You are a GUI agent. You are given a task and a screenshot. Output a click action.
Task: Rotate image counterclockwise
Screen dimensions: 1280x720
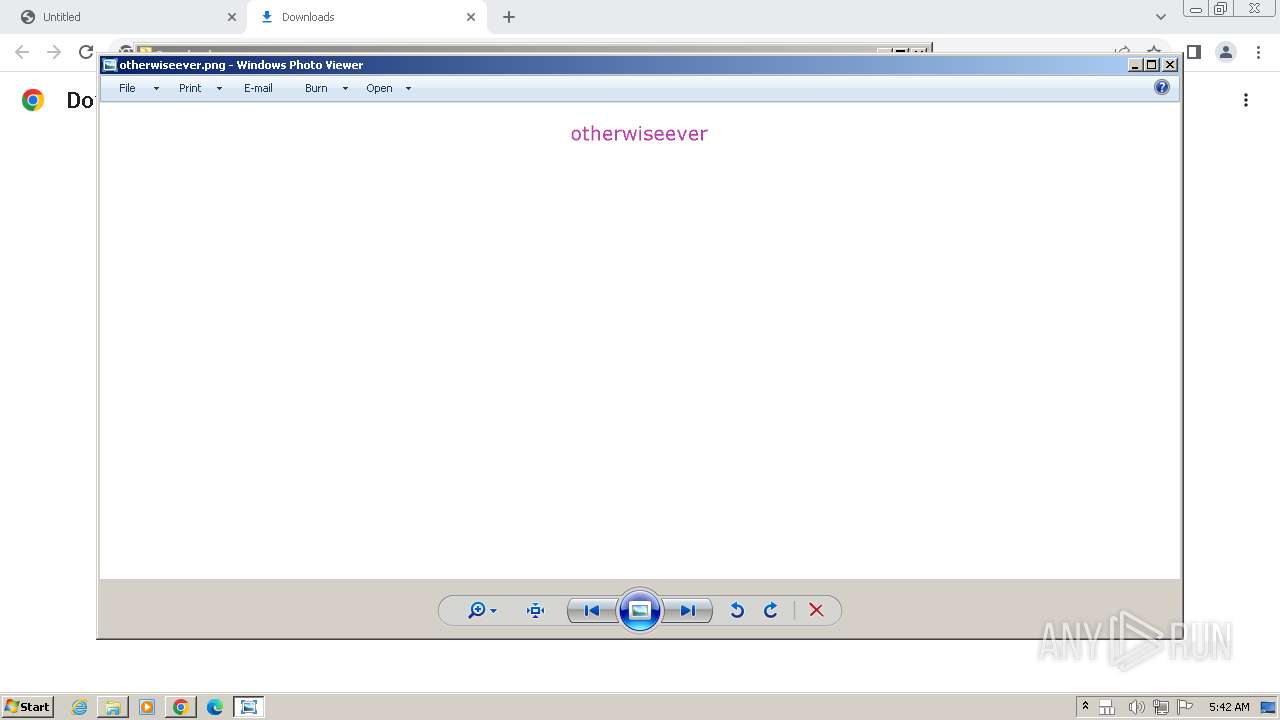[x=737, y=610]
